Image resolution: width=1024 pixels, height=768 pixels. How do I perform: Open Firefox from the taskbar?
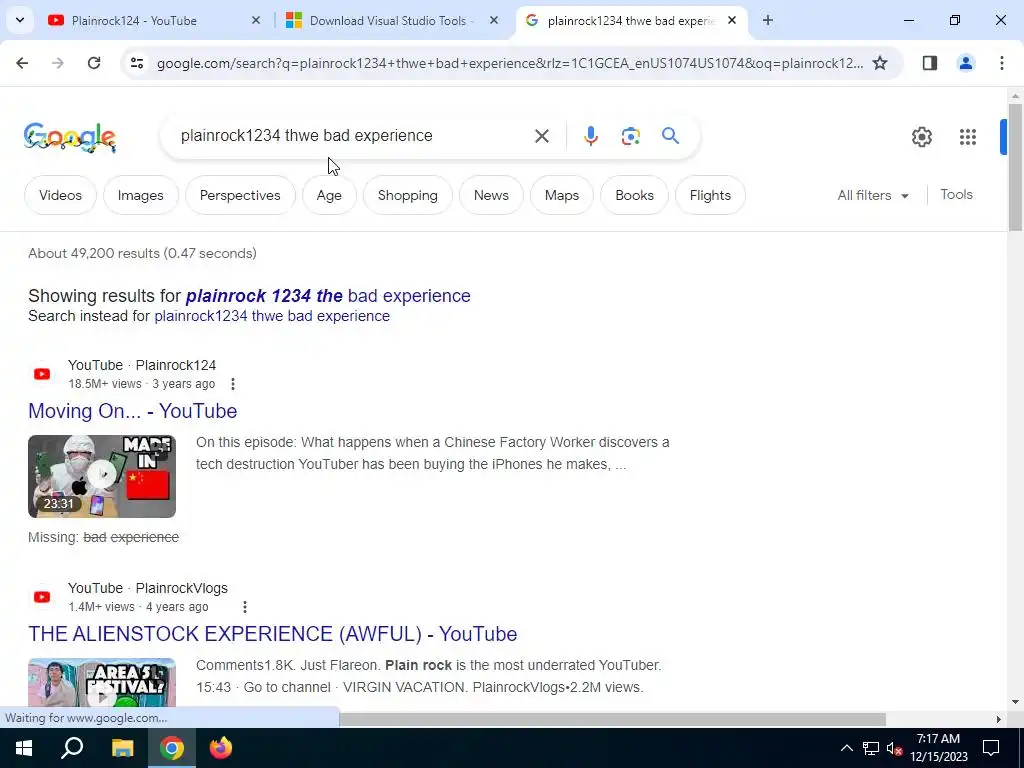221,748
